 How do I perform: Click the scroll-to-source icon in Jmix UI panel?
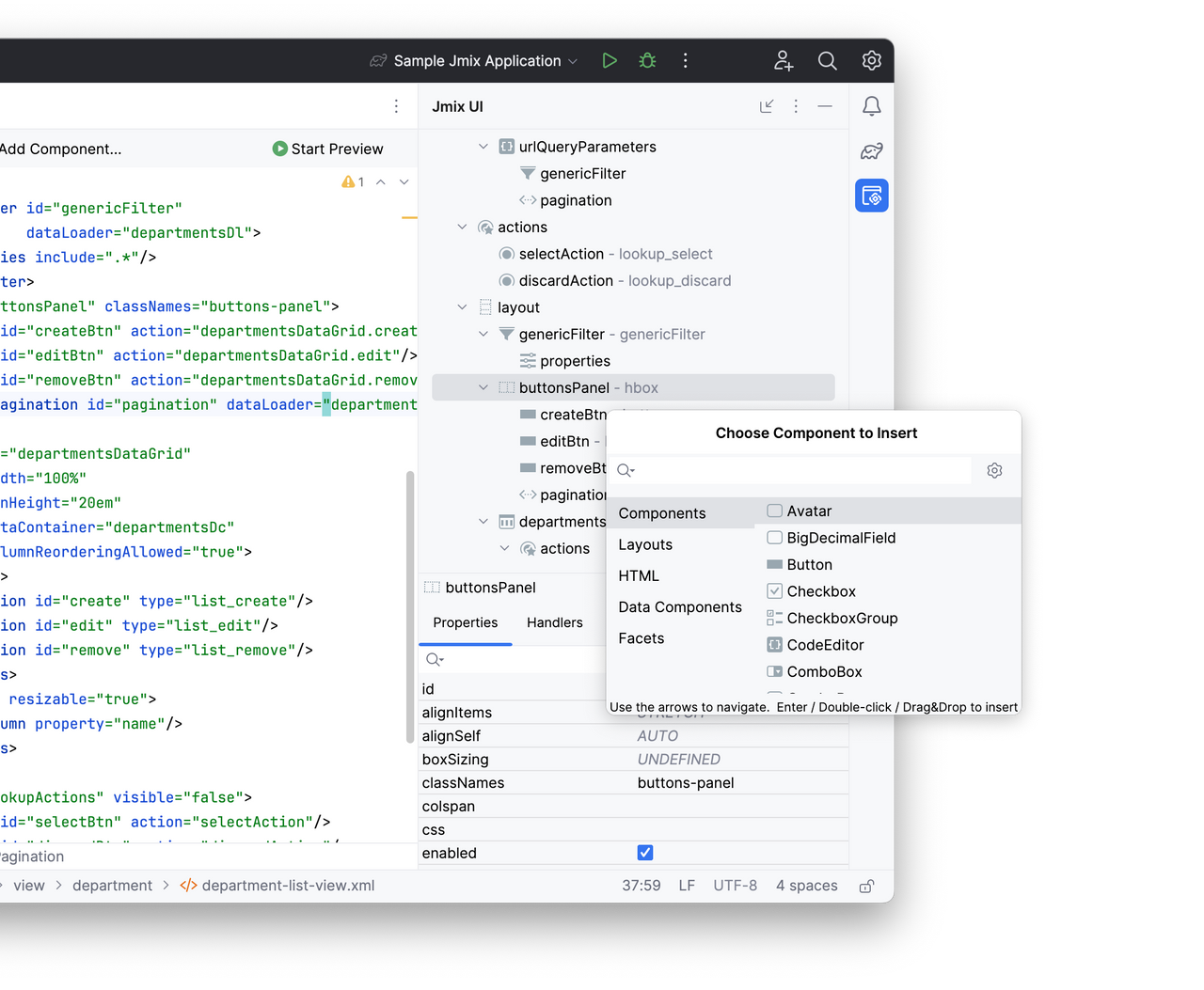pyautogui.click(x=767, y=106)
